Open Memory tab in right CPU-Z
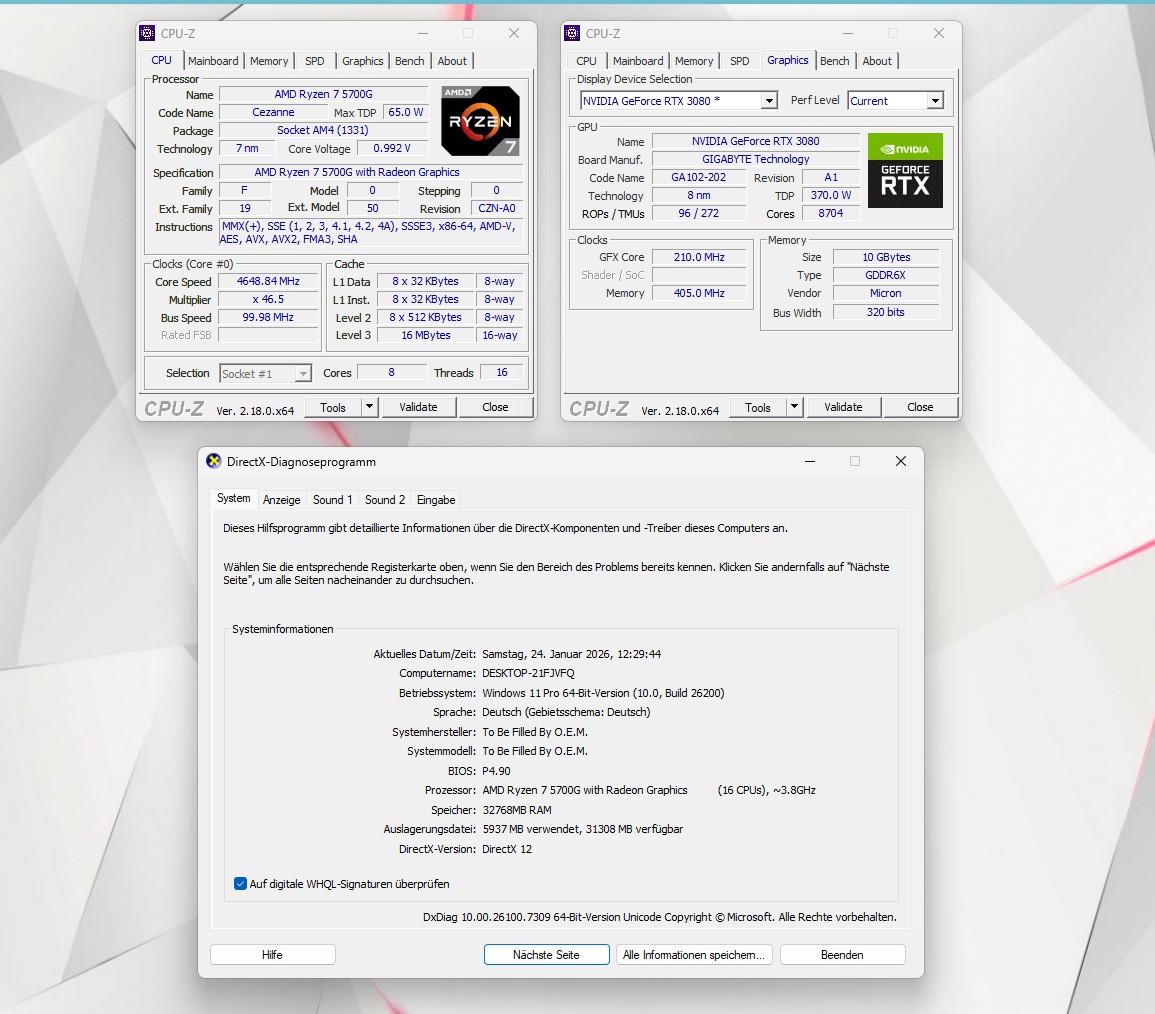Image resolution: width=1155 pixels, height=1014 pixels. 694,61
